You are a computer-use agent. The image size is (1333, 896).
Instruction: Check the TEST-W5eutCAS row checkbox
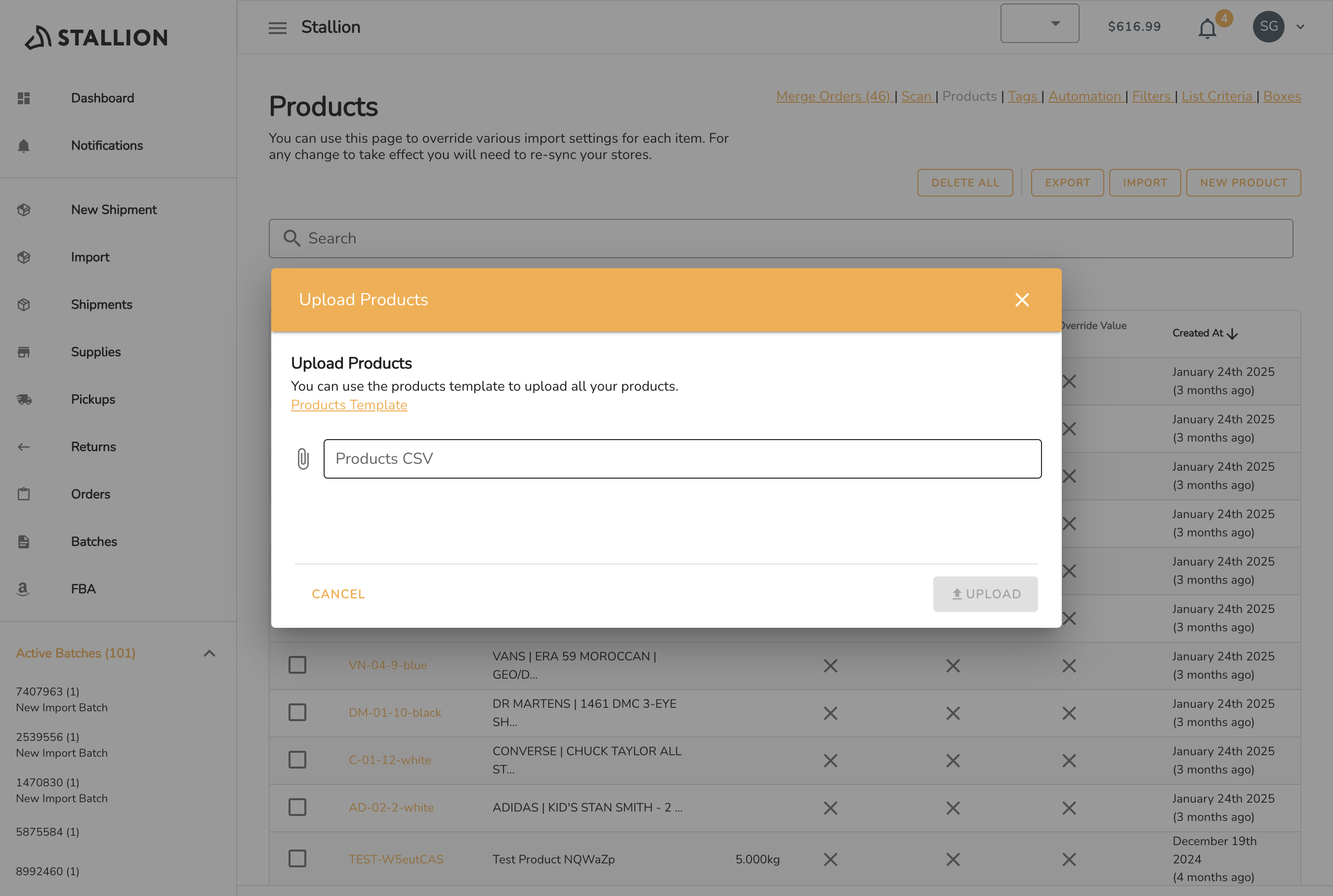coord(297,858)
